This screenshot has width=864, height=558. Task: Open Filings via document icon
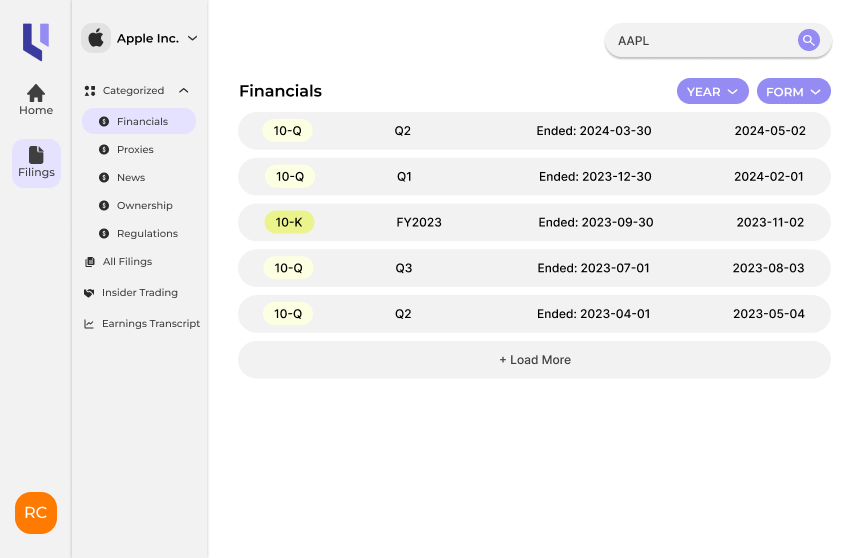36,155
